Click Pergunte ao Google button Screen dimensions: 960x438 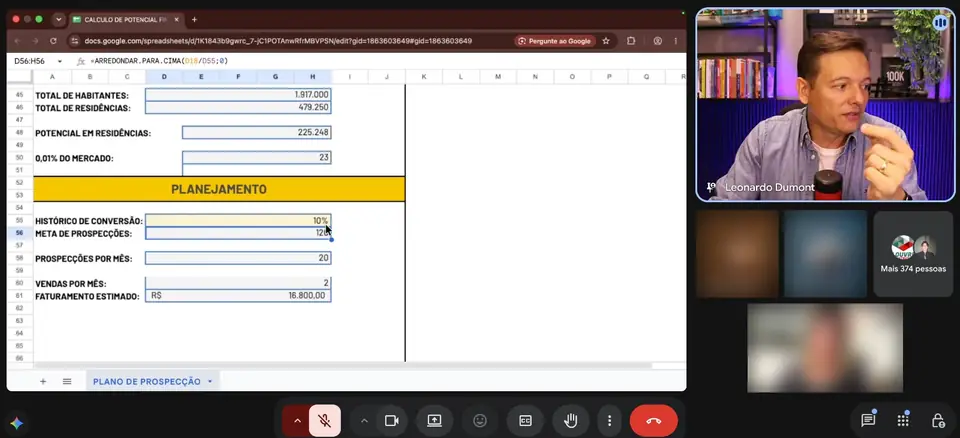pos(555,41)
